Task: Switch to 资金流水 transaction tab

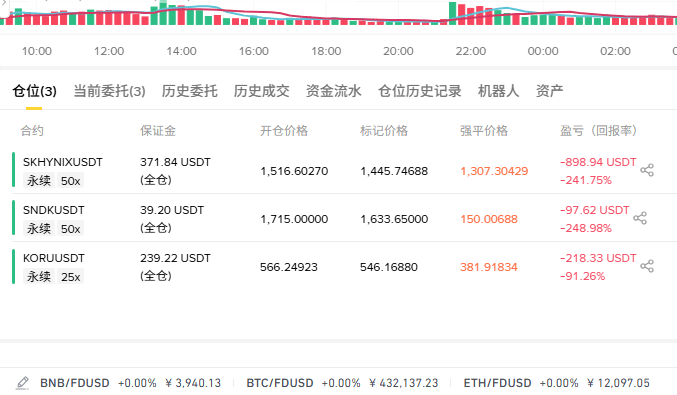Action: (x=334, y=91)
